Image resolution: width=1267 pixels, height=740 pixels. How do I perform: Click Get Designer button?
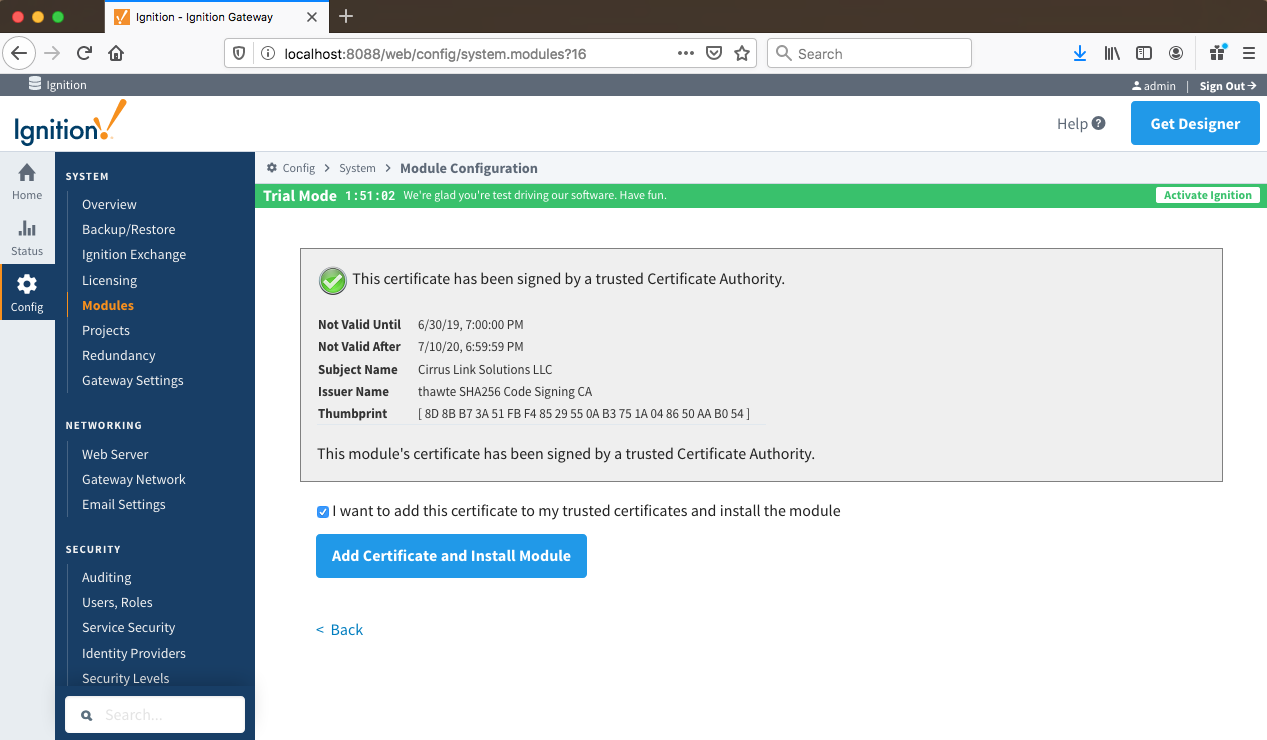click(1195, 123)
